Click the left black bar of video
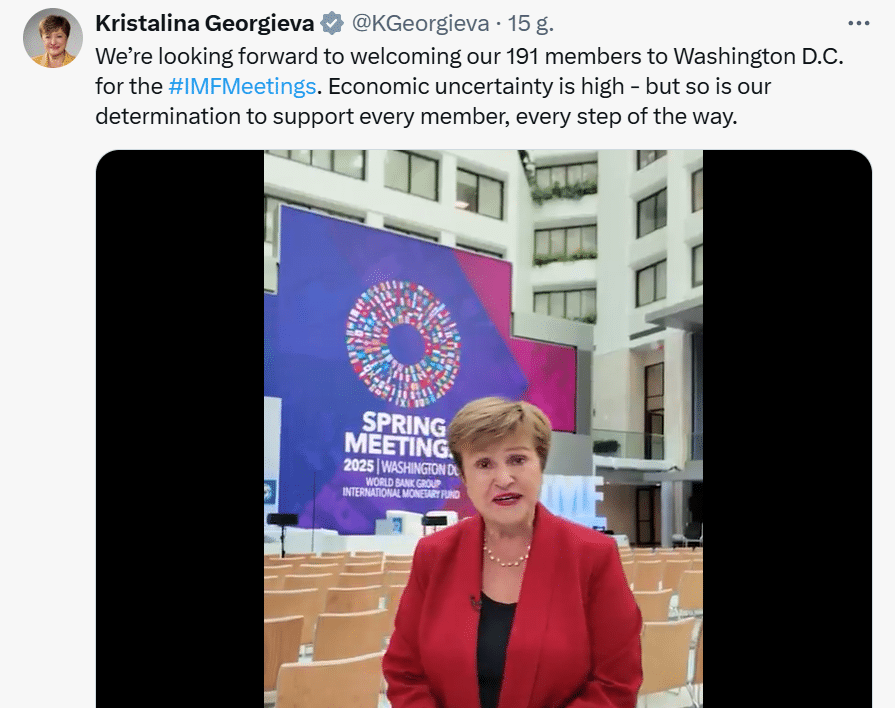Screen dimensions: 895x708 tap(180, 428)
